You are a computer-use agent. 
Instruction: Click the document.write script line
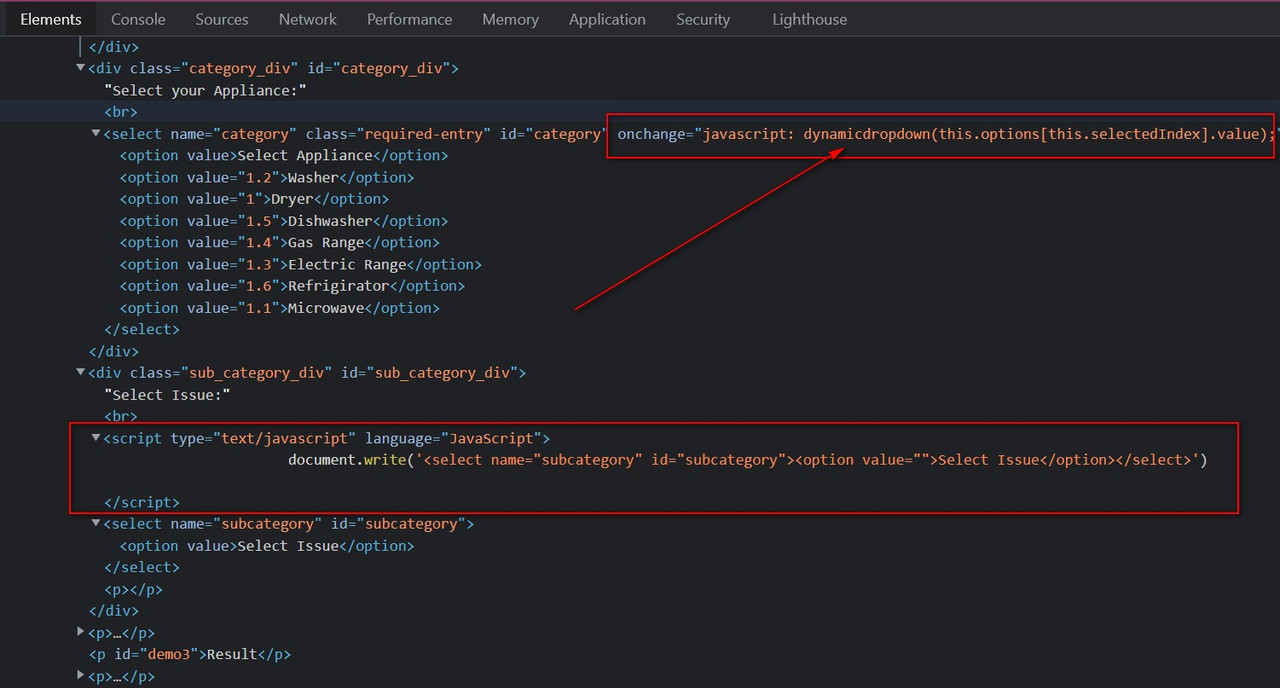tap(748, 460)
